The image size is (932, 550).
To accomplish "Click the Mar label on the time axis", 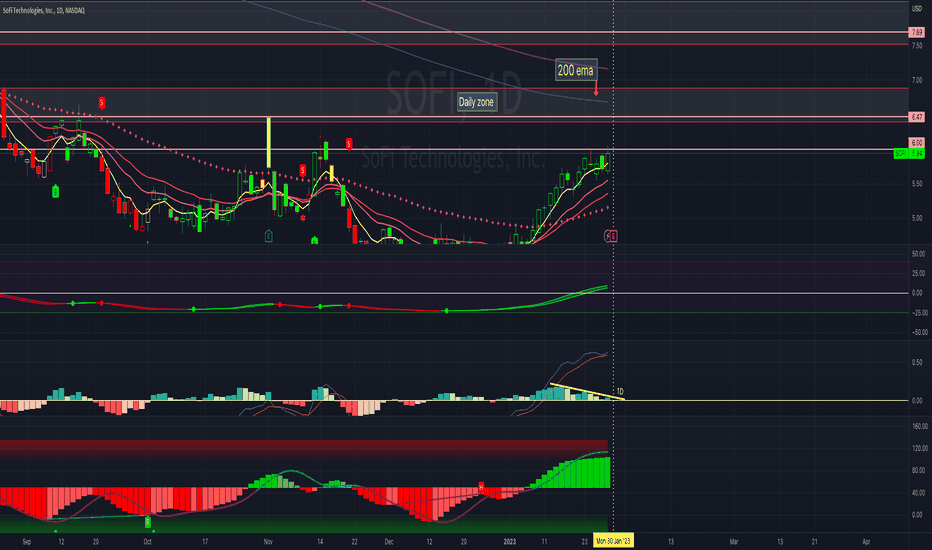I will pyautogui.click(x=734, y=542).
